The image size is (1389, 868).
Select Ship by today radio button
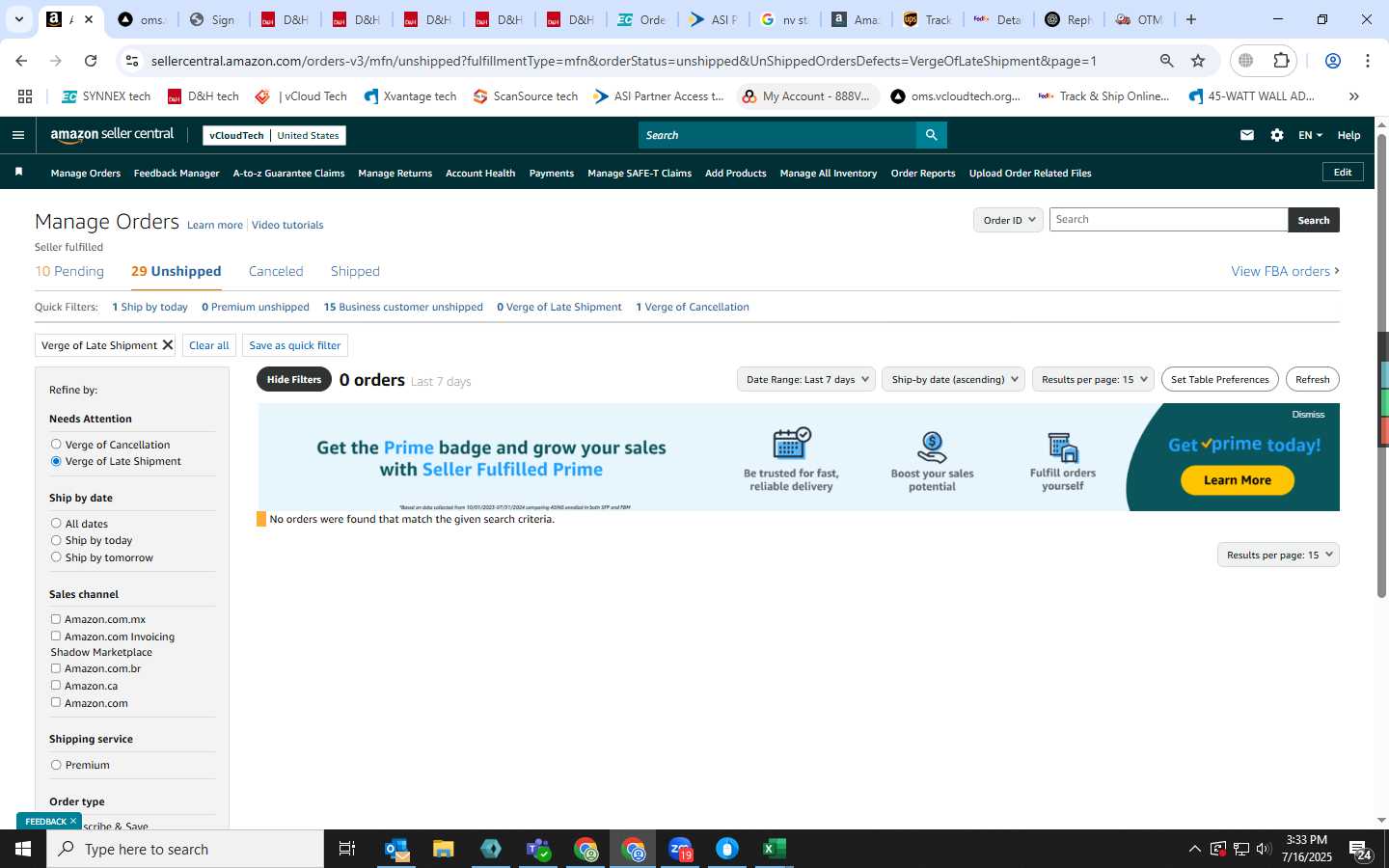click(56, 540)
